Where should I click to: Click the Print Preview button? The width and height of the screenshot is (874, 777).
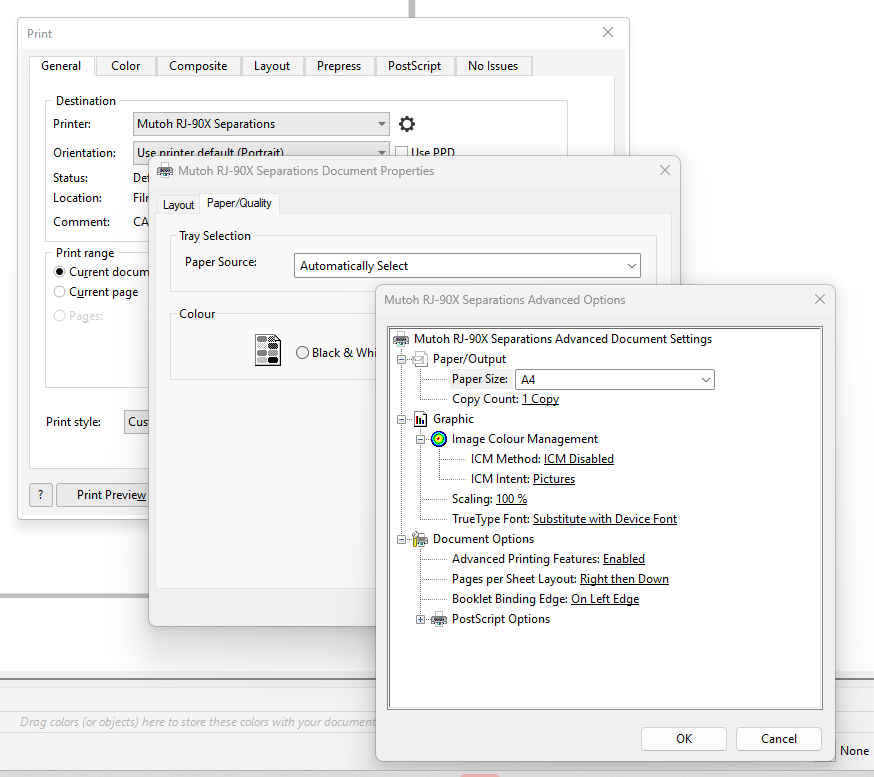(x=103, y=495)
